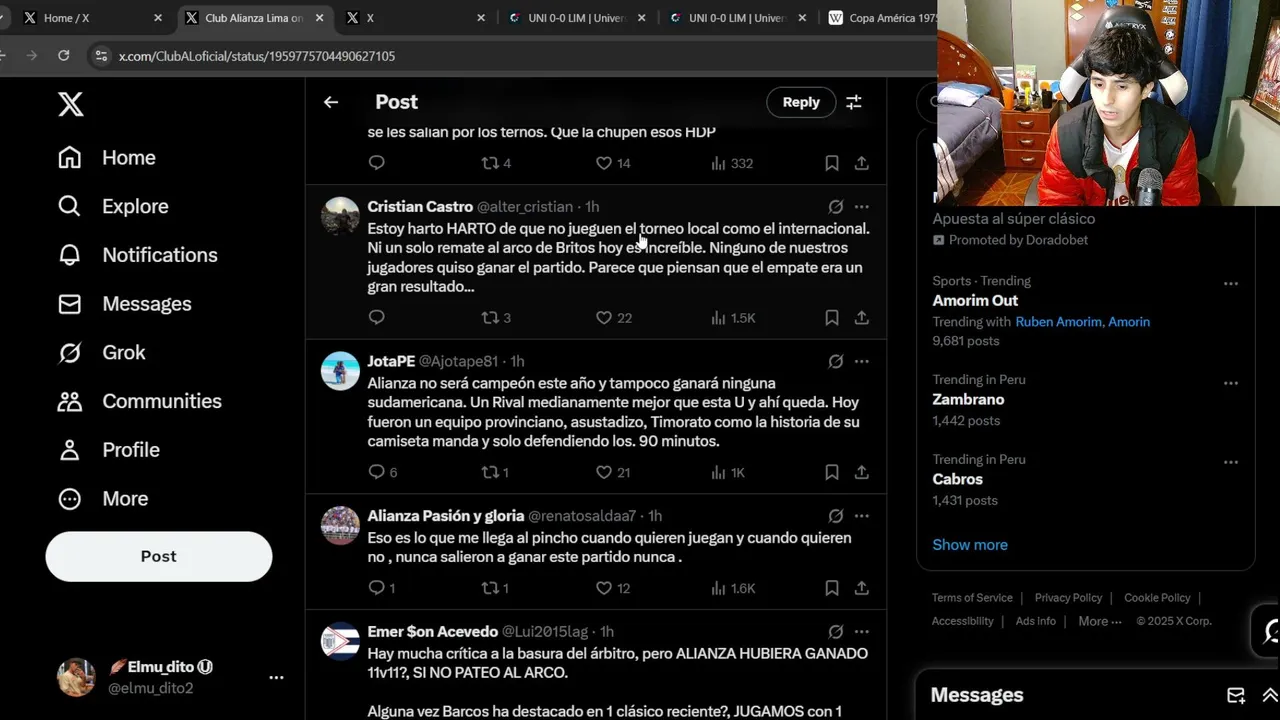Click Show more under trends
The image size is (1280, 720).
[970, 545]
